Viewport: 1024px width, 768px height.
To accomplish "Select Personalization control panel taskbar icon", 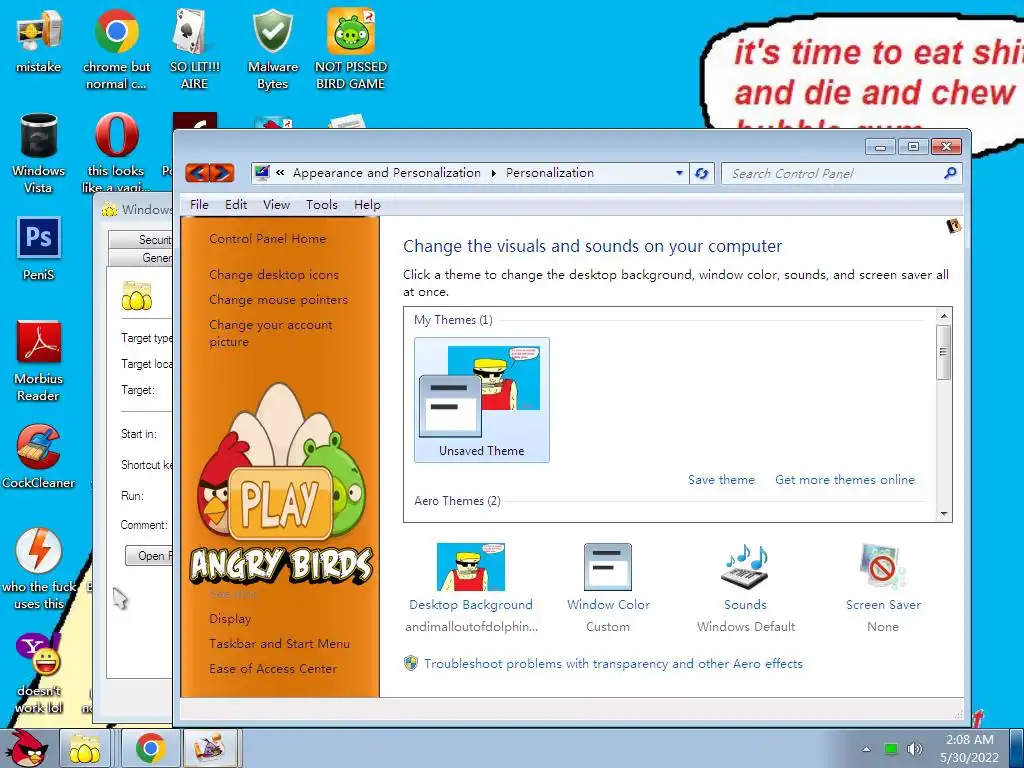I will (x=208, y=748).
